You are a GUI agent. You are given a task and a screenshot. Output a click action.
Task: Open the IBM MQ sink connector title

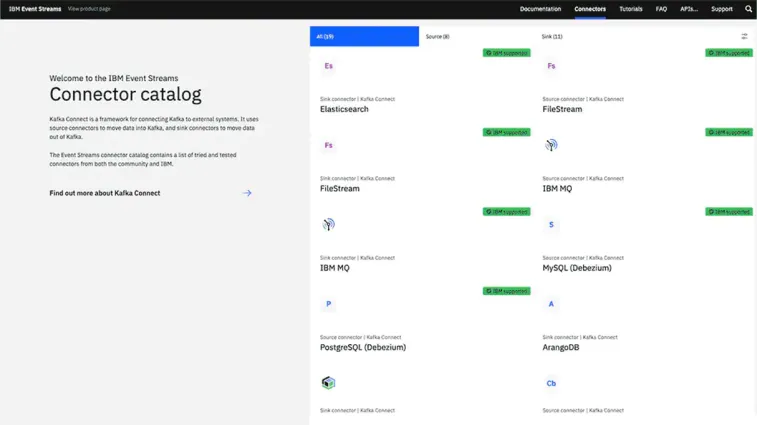coord(335,268)
